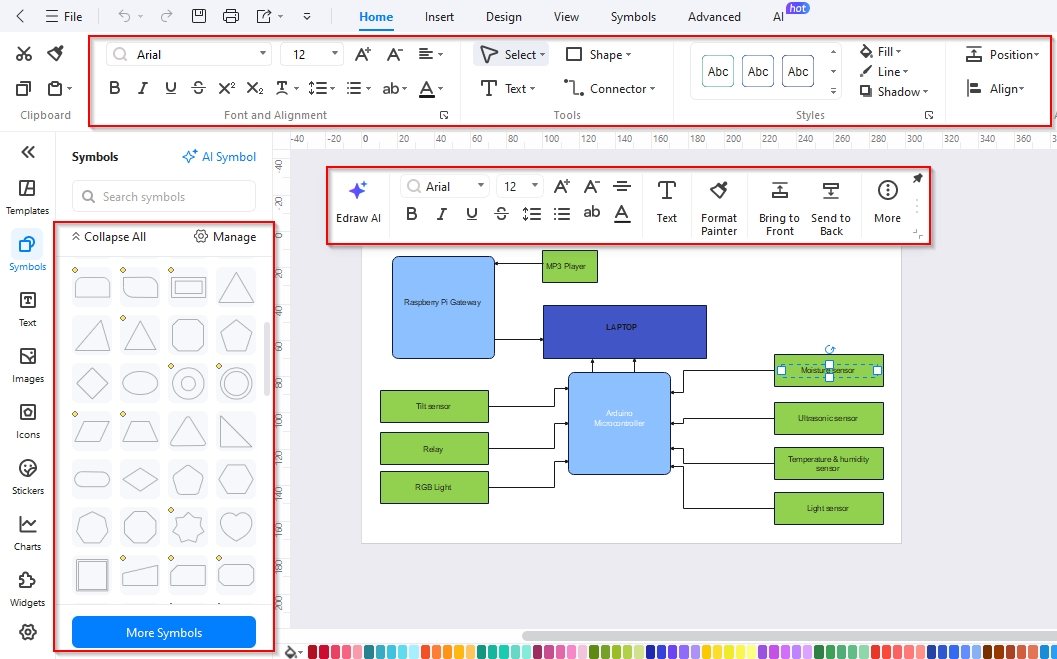Click Bring to Front
Screen dimensions: 1057x659
tap(779, 208)
